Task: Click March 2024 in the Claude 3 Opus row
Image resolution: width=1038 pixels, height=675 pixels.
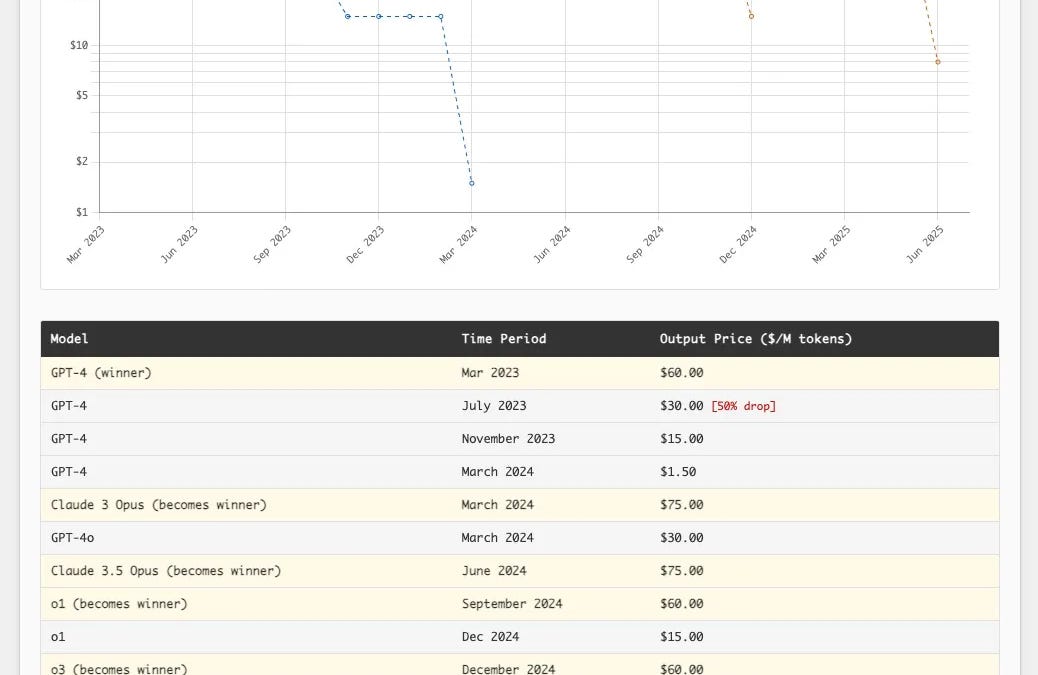Action: tap(498, 505)
